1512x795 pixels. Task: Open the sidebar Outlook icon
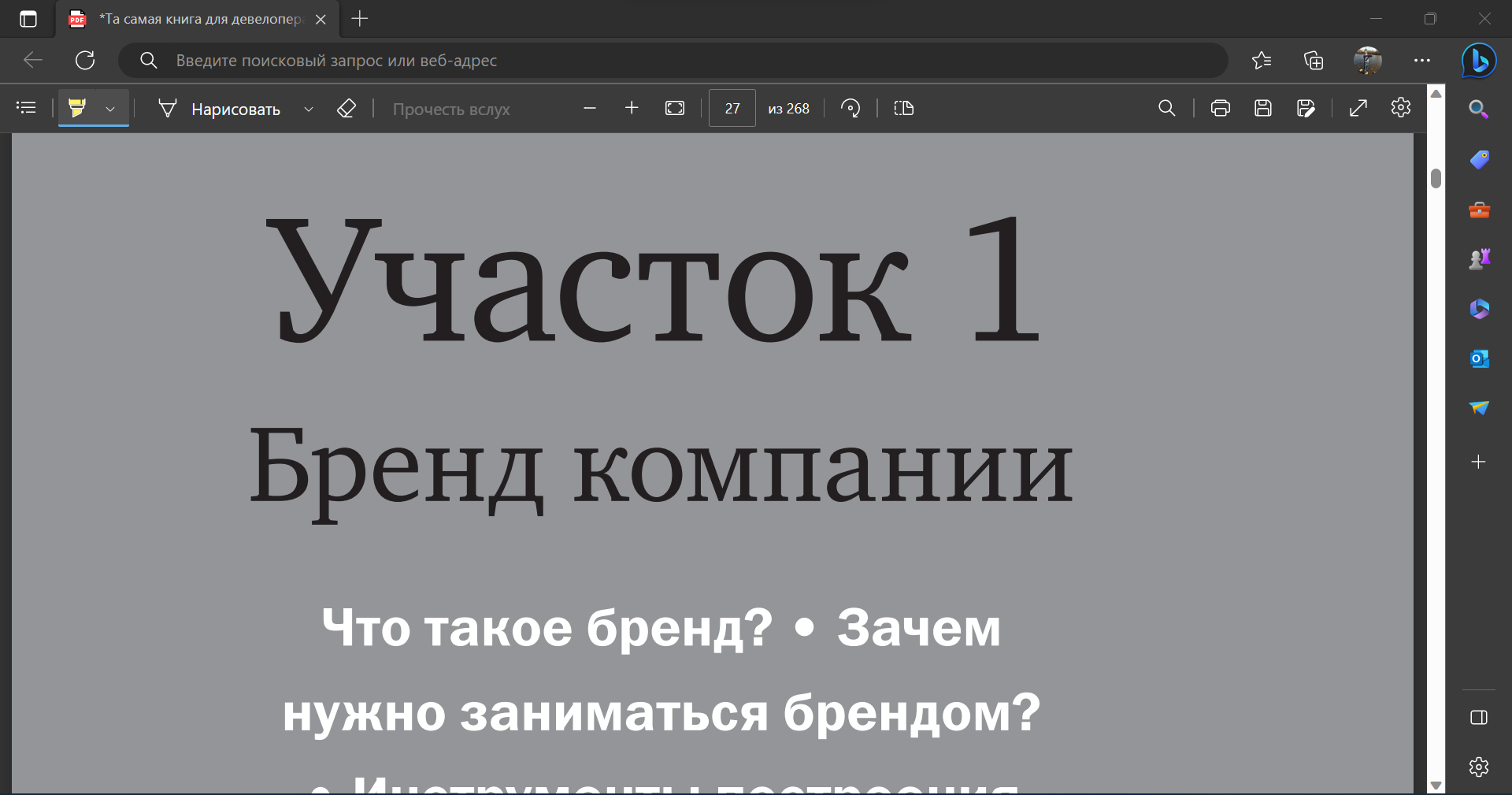click(1479, 358)
